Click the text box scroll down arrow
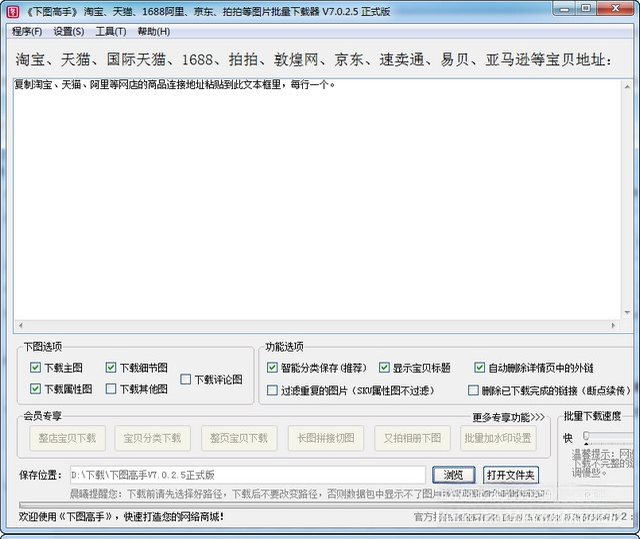This screenshot has height=539, width=640. (627, 313)
